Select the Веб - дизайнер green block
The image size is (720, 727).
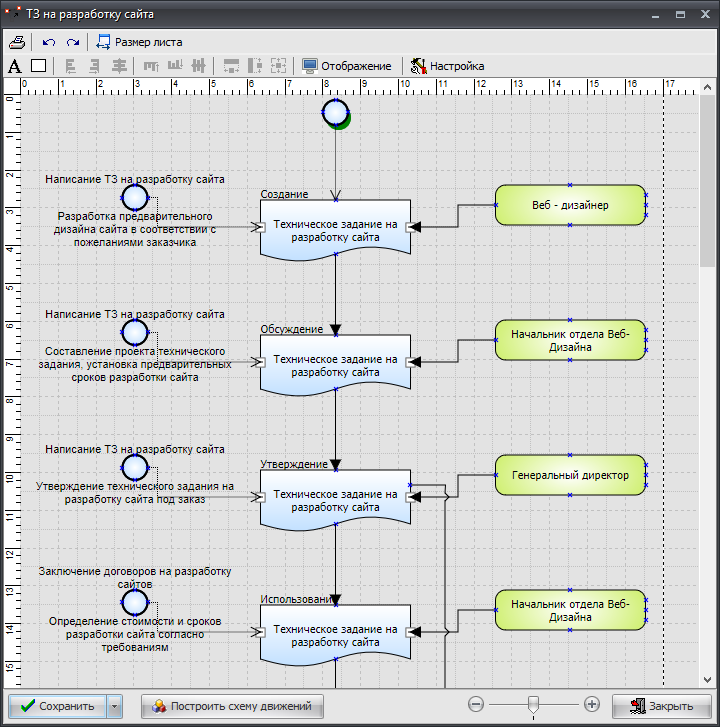[x=570, y=206]
